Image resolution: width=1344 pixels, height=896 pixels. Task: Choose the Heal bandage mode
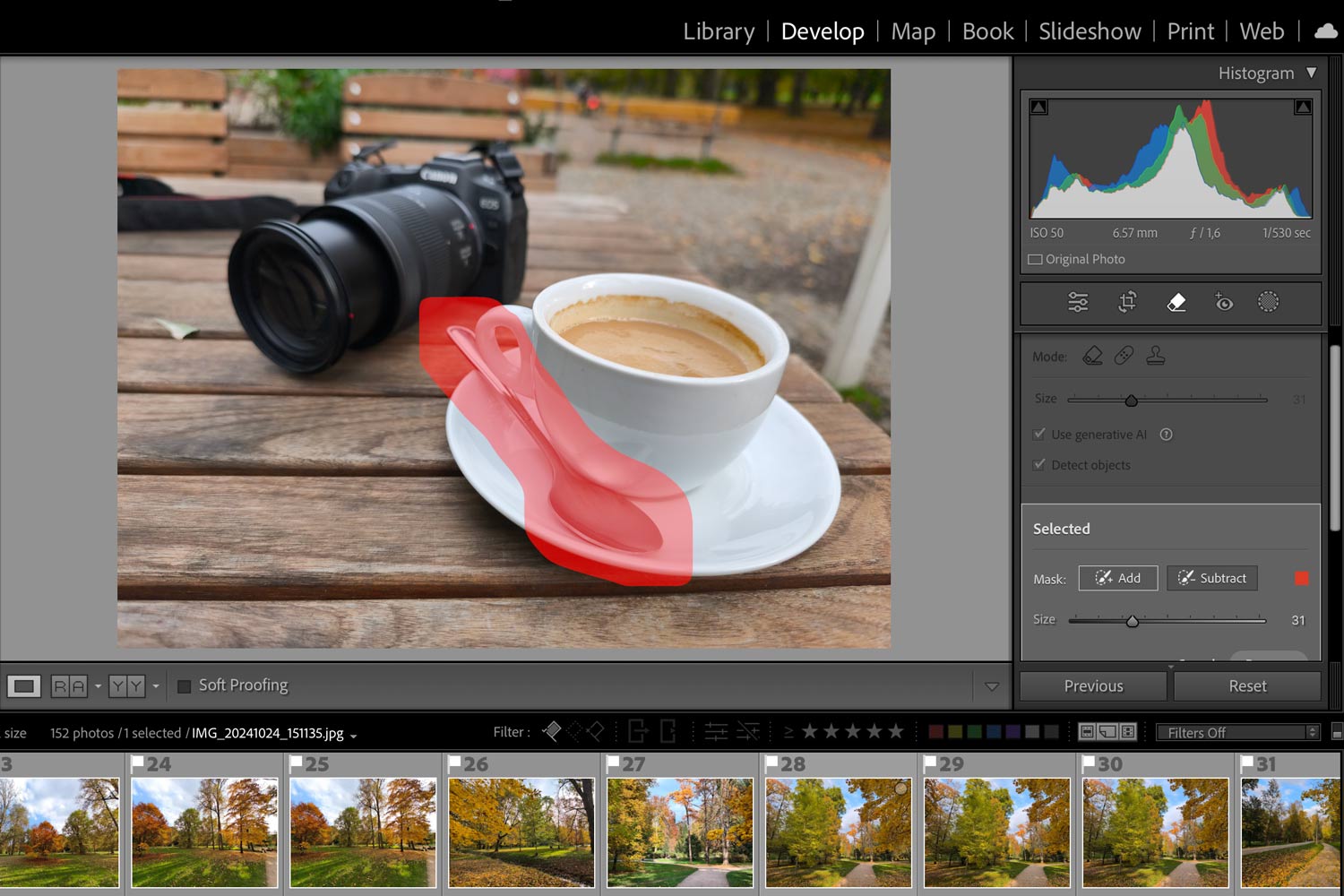pos(1124,356)
